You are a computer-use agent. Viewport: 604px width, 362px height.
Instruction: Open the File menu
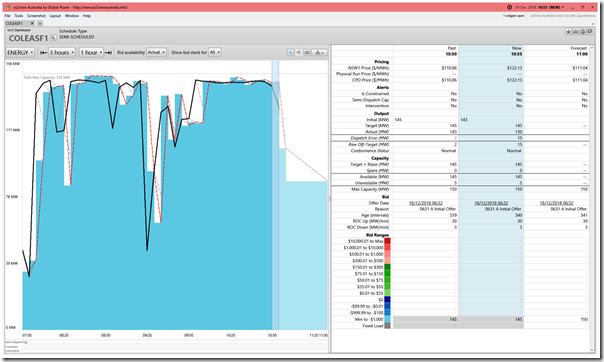7,16
